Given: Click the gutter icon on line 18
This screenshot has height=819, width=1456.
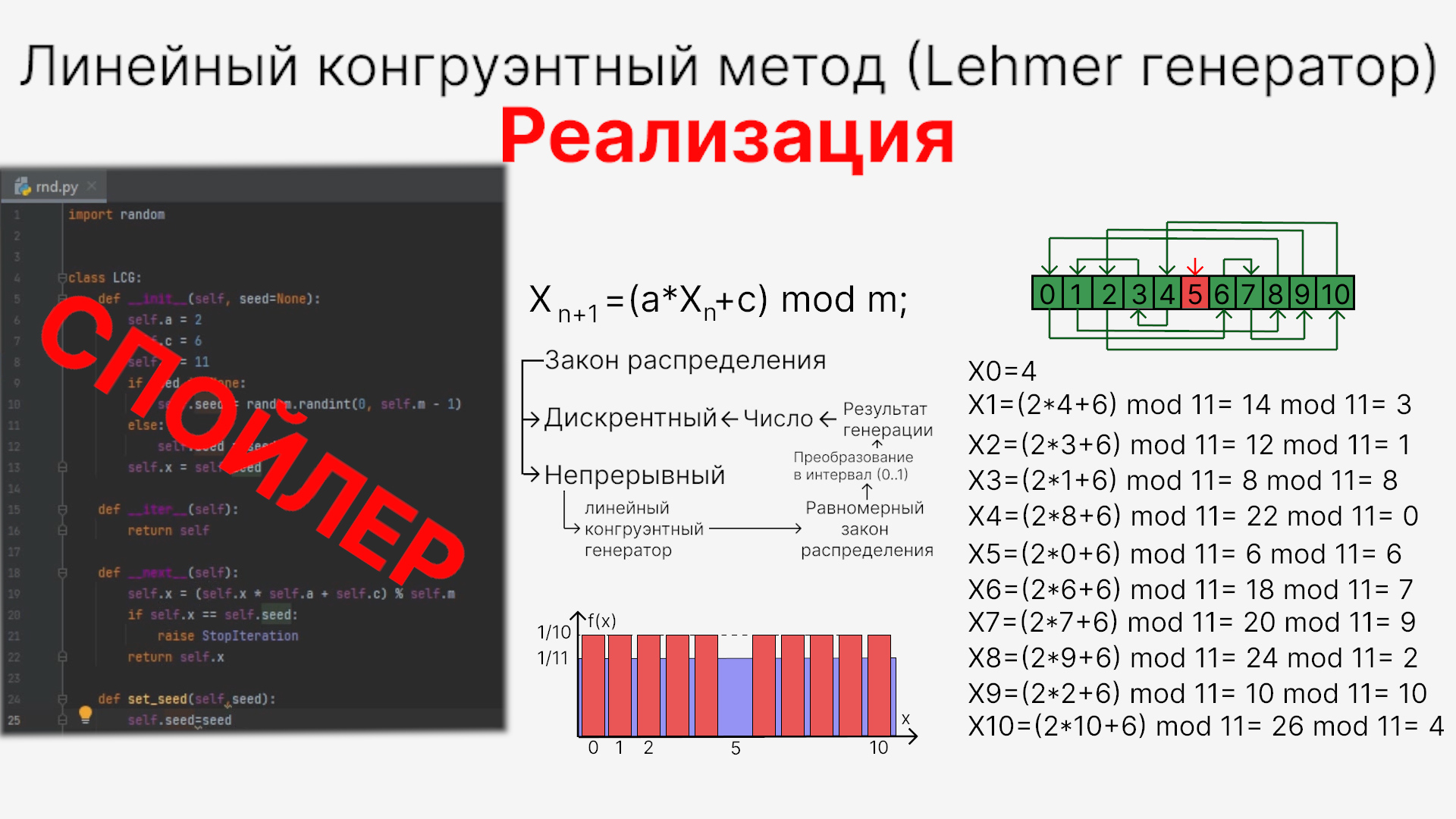Looking at the screenshot, I should (x=63, y=572).
